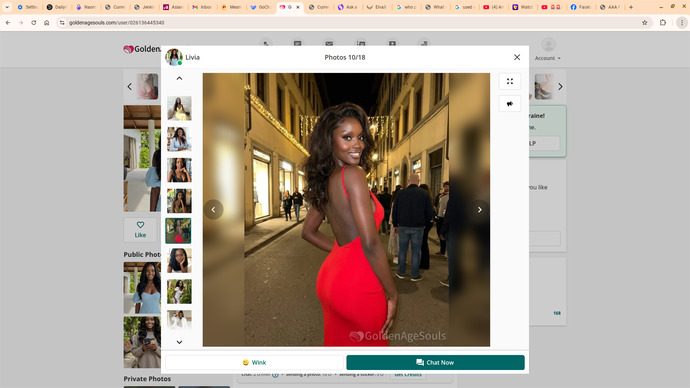Bookmark this page with the star icon
Image resolution: width=690 pixels, height=388 pixels.
point(645,22)
